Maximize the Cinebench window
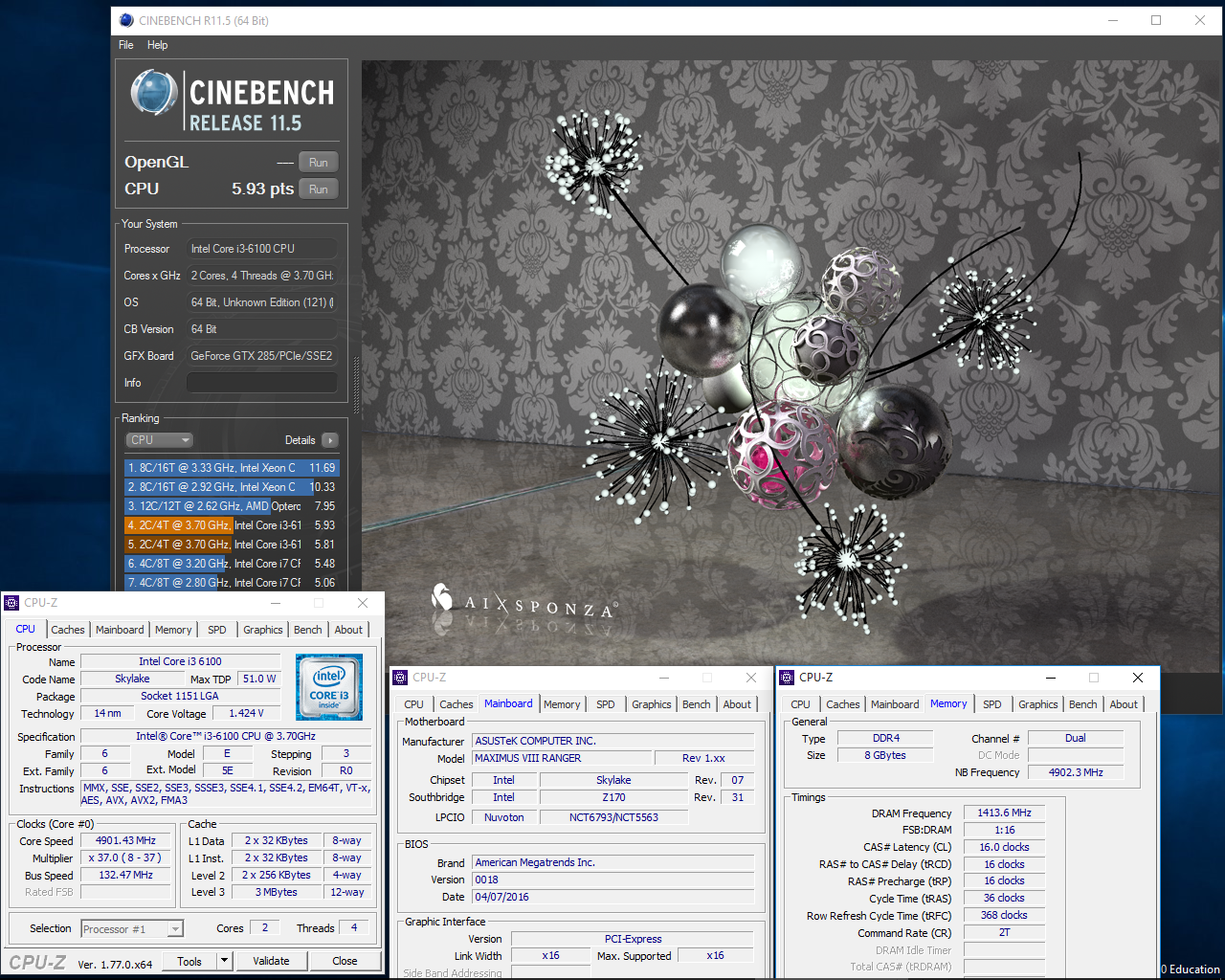 click(1156, 20)
